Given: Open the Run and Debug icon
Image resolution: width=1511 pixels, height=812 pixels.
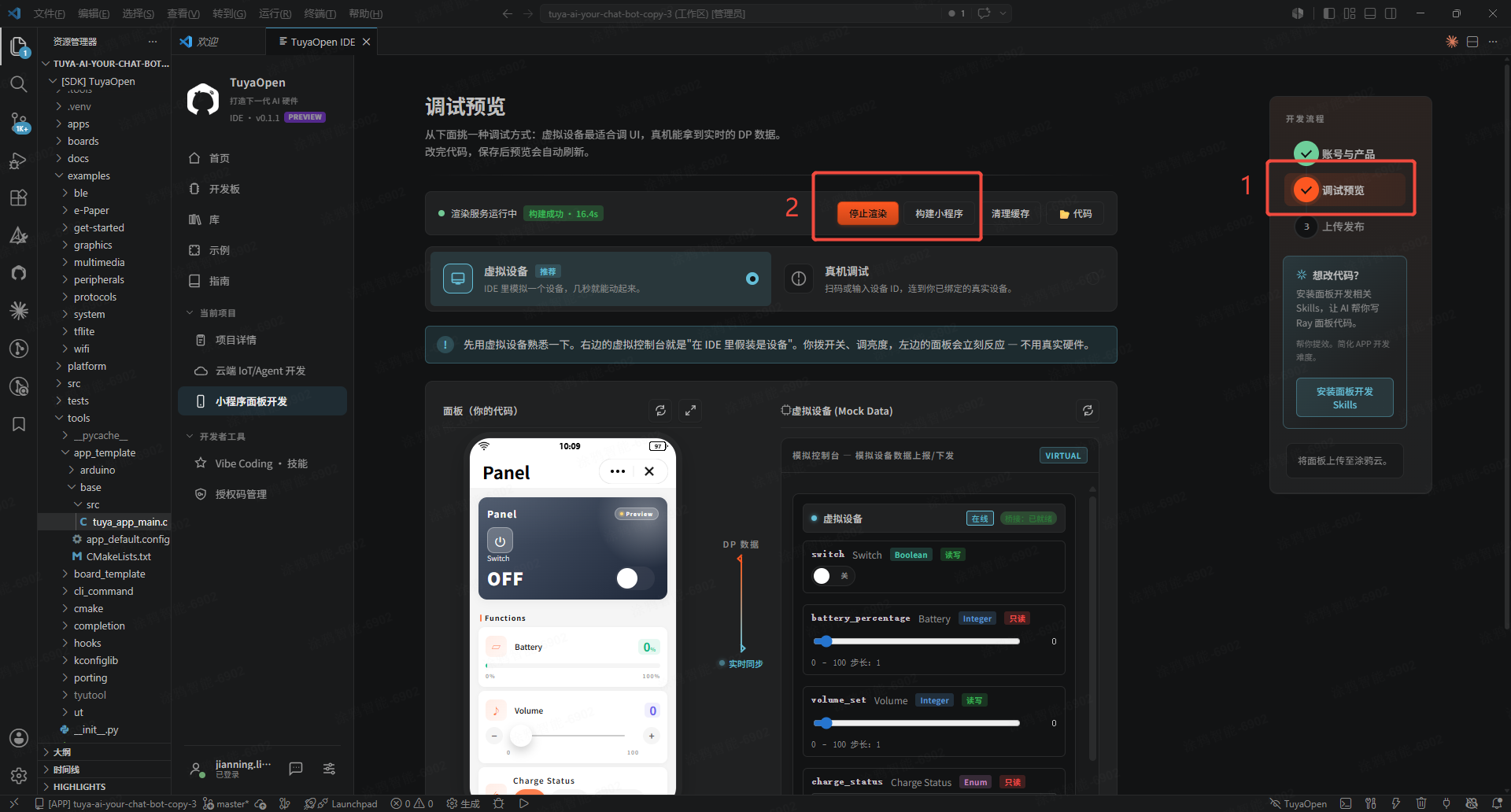Looking at the screenshot, I should click(19, 161).
